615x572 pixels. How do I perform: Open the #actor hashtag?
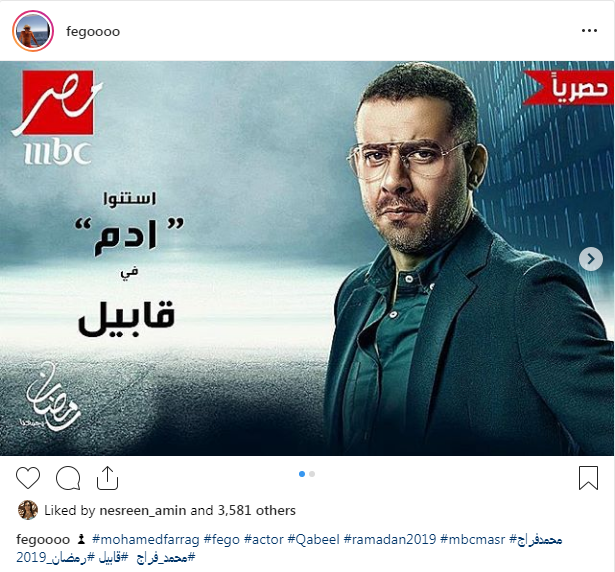(264, 539)
